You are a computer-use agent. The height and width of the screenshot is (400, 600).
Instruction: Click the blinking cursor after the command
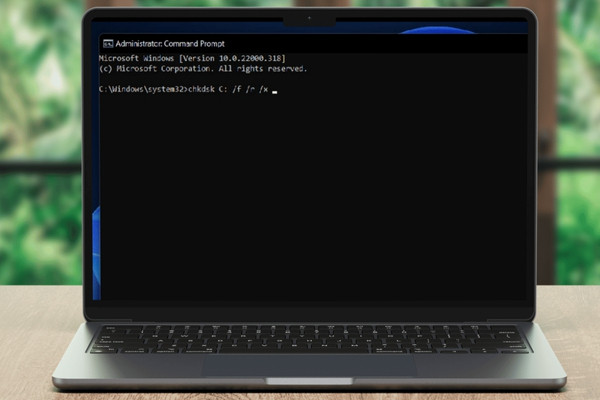coord(274,92)
